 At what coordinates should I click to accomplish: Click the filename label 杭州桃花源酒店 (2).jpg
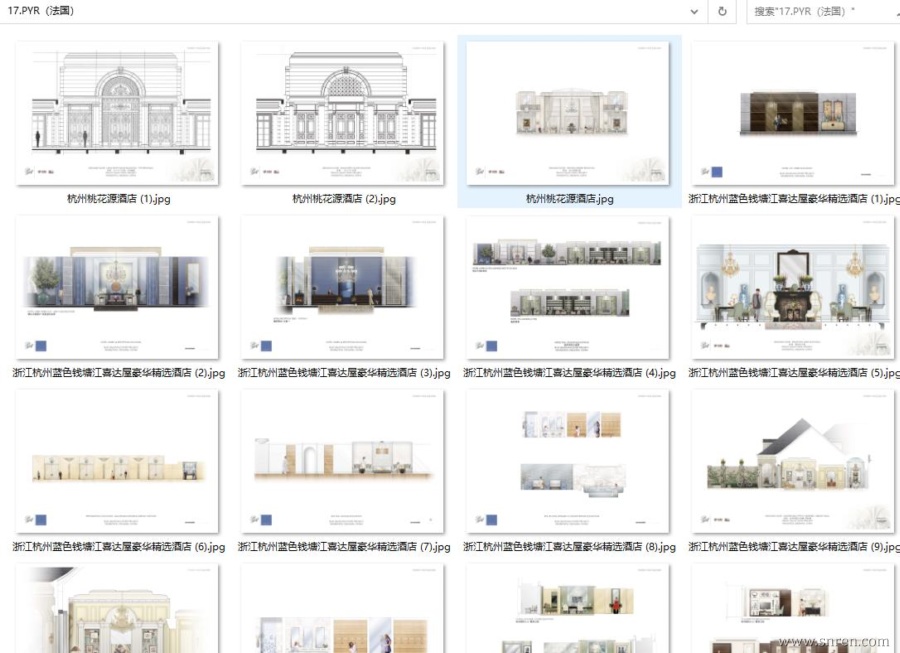(x=343, y=199)
